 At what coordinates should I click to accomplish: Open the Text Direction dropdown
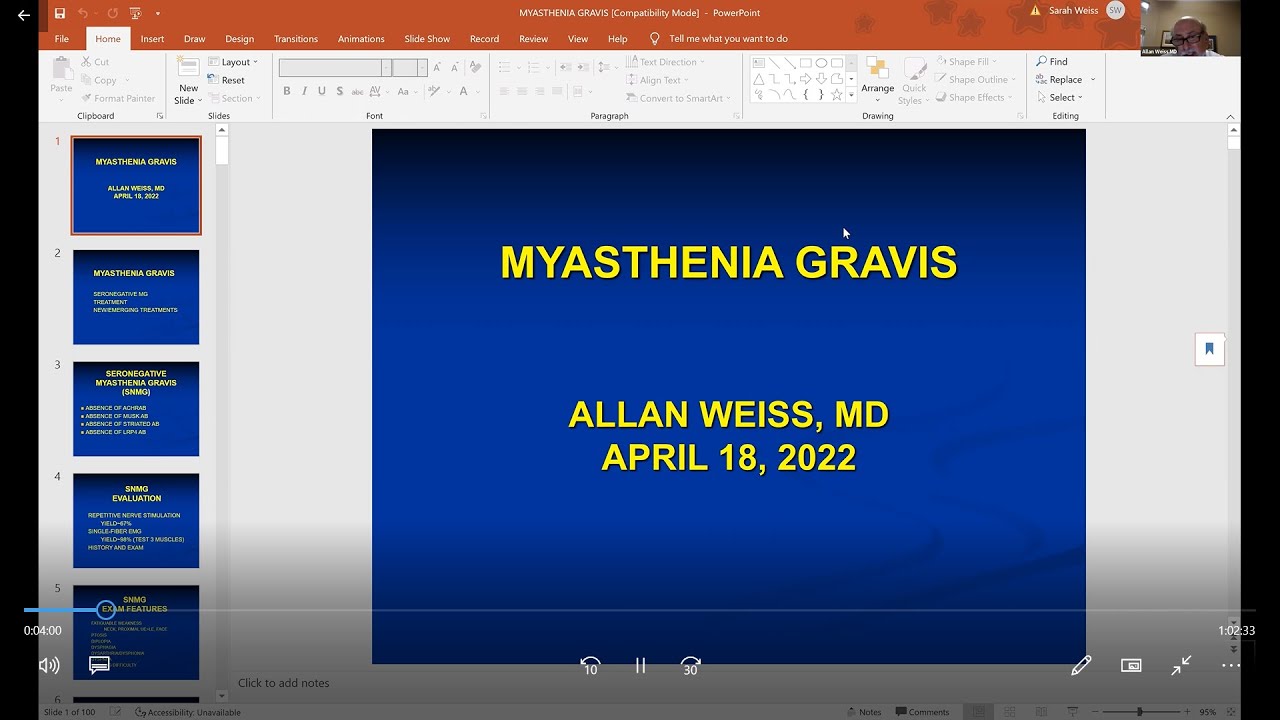[665, 62]
